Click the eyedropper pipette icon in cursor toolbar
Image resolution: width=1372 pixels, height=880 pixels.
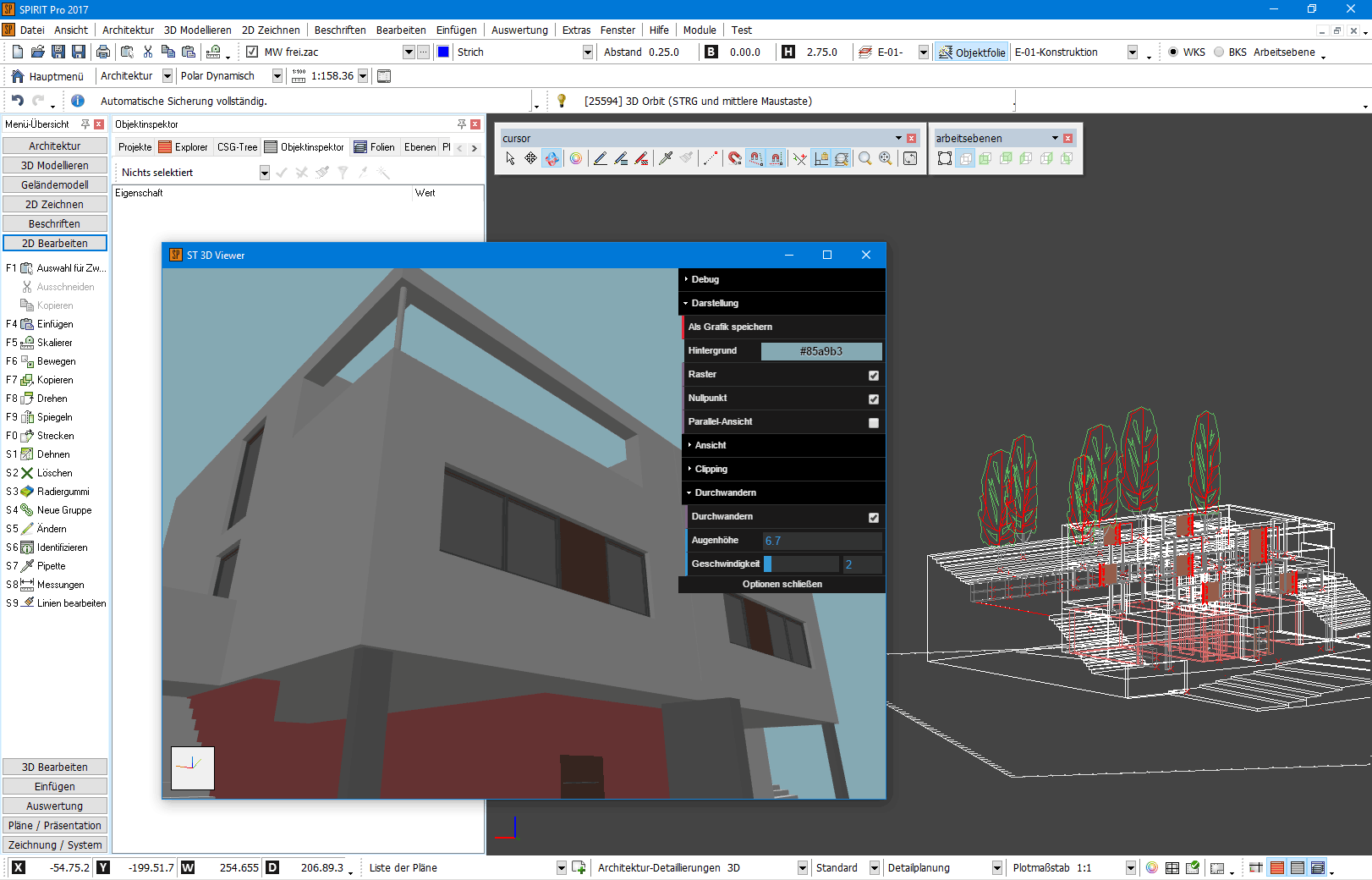pos(666,158)
